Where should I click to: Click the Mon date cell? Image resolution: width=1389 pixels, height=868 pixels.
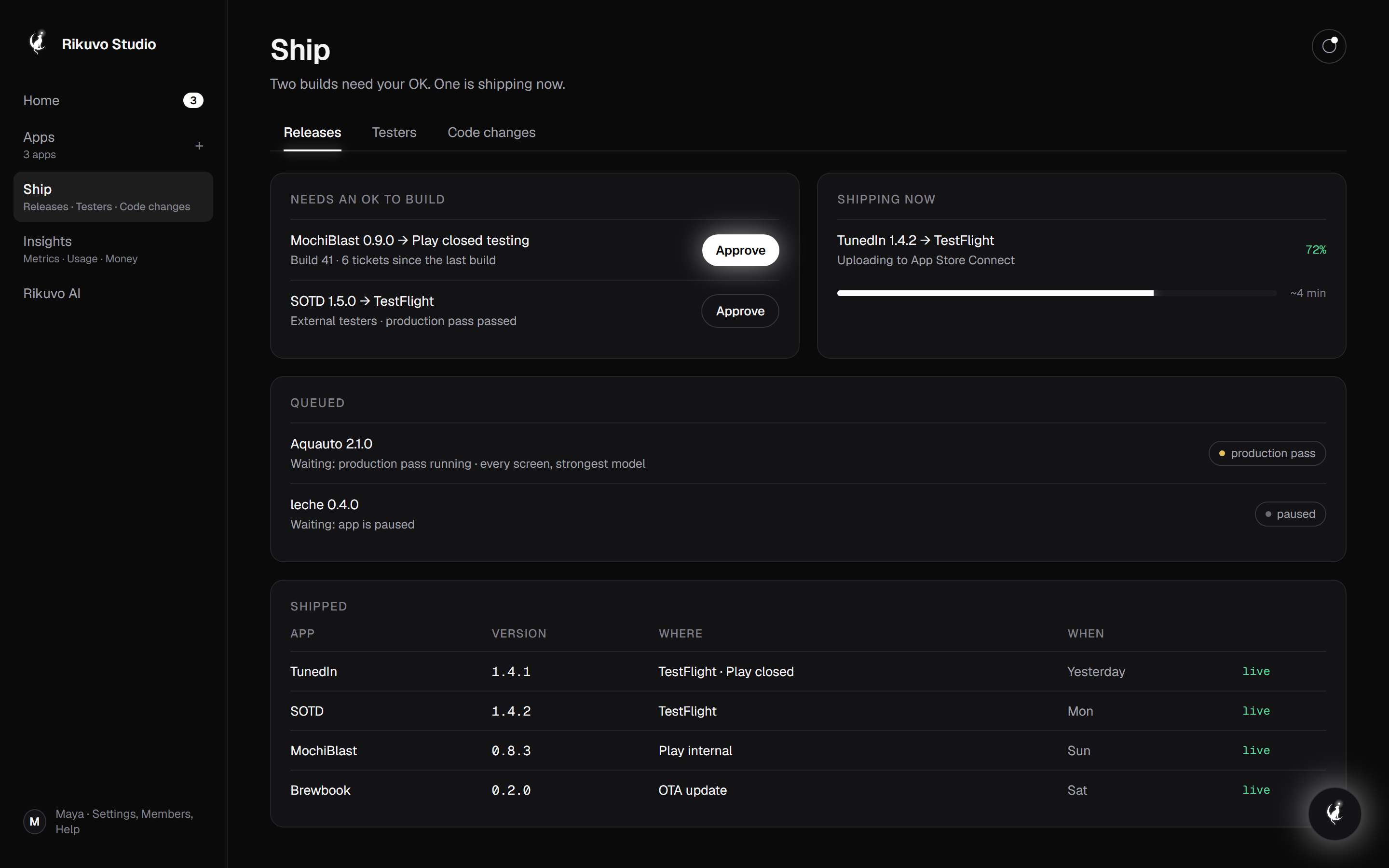coord(1080,711)
